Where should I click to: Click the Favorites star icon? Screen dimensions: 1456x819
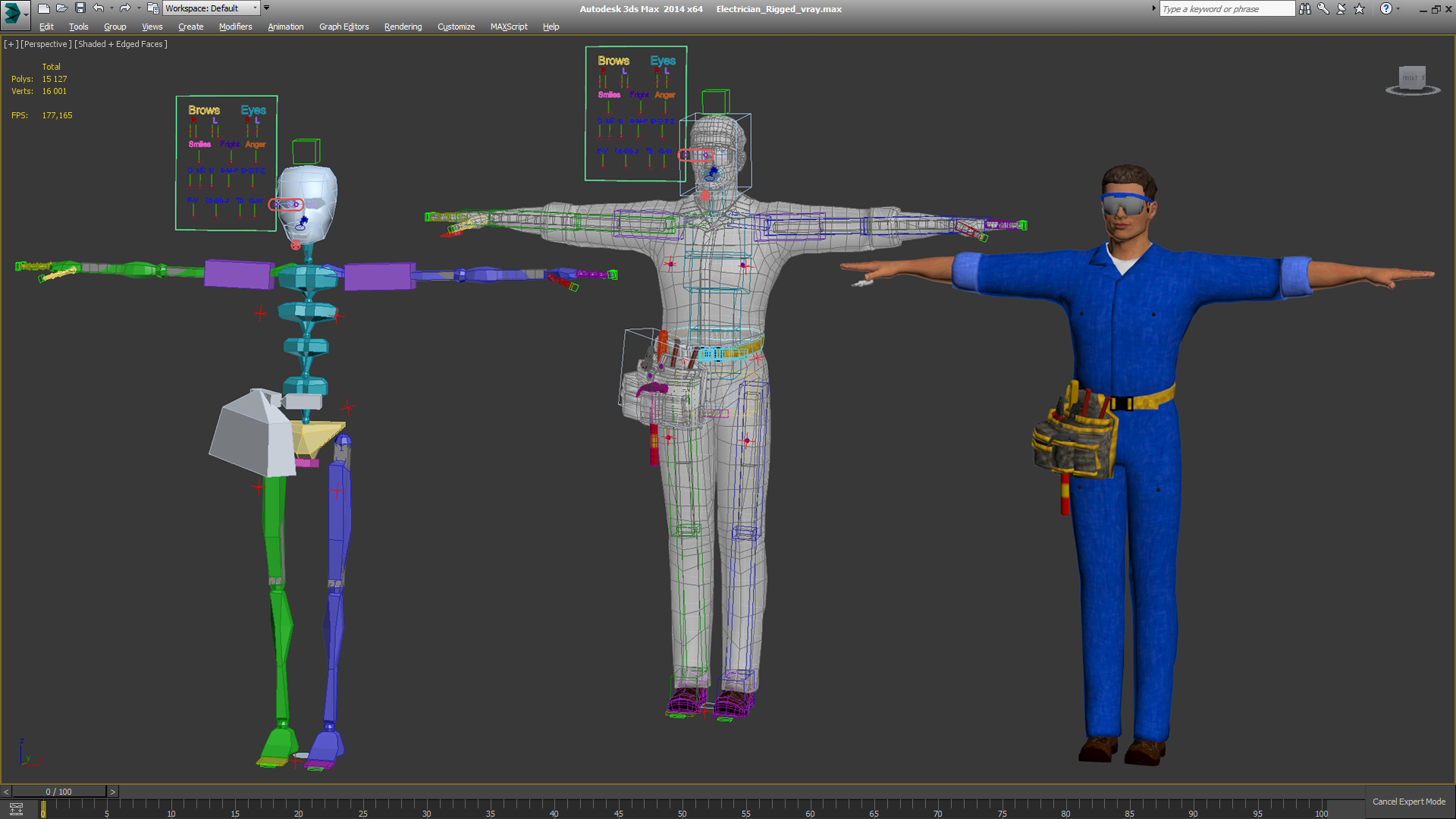point(1359,8)
